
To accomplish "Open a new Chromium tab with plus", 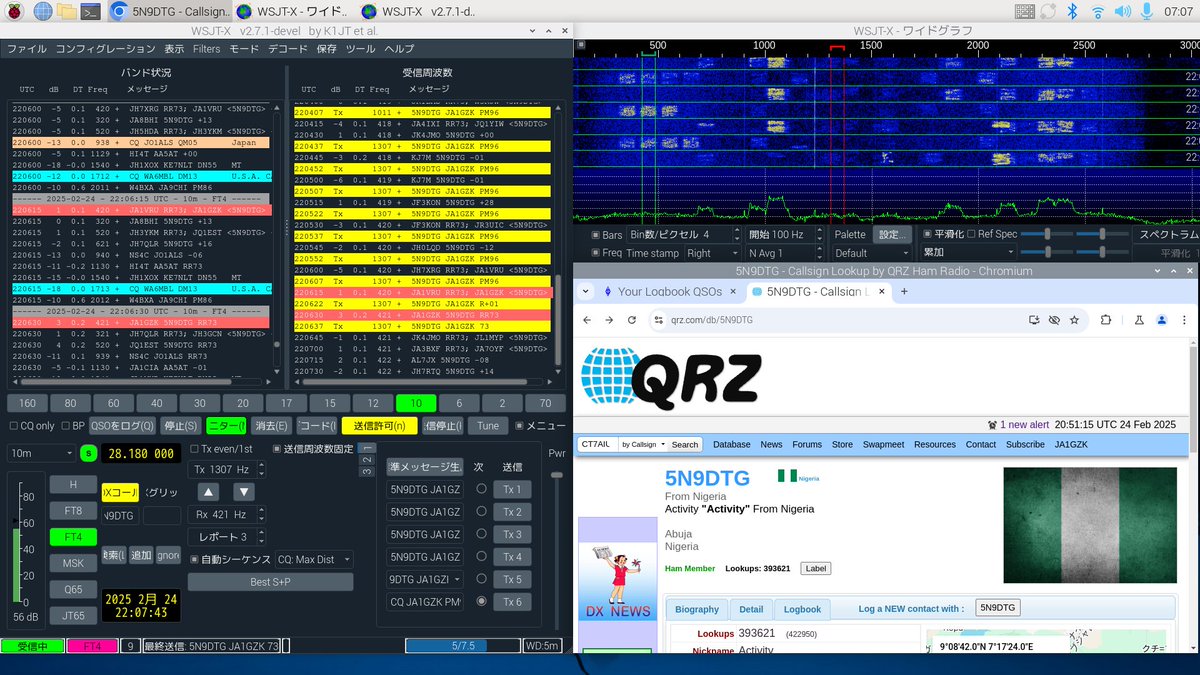I will [x=904, y=292].
